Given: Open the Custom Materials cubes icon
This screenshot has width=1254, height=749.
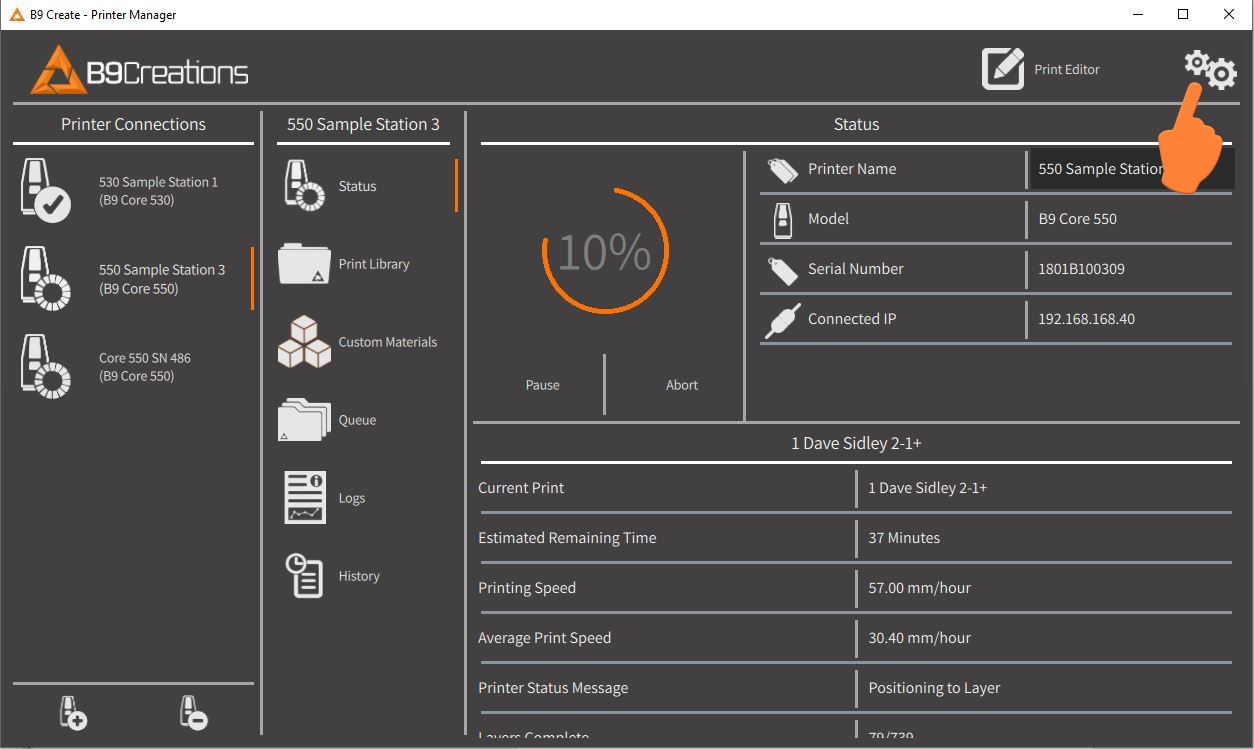Looking at the screenshot, I should click(304, 342).
